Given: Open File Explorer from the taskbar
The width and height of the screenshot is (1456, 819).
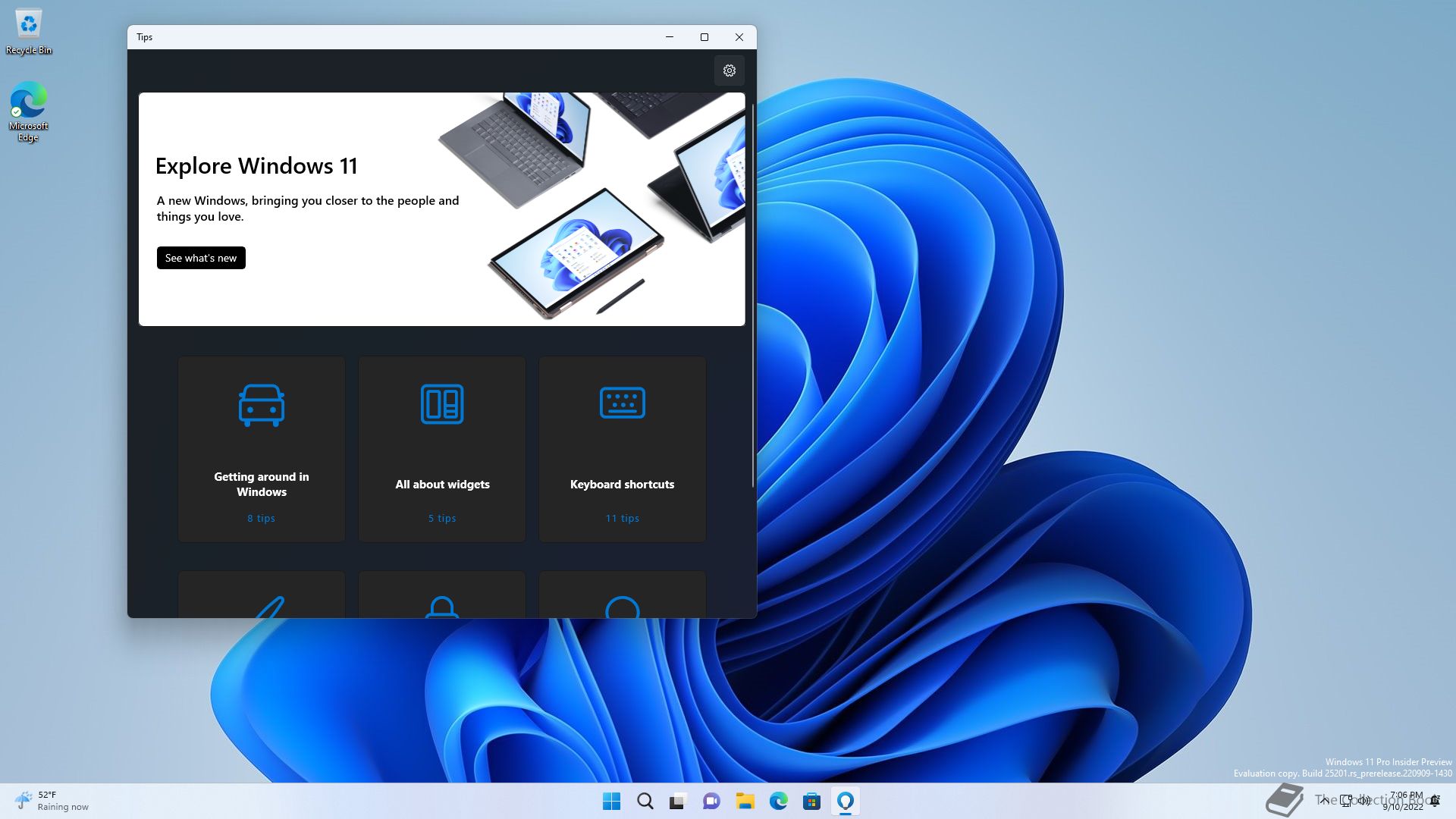Looking at the screenshot, I should coord(745,801).
